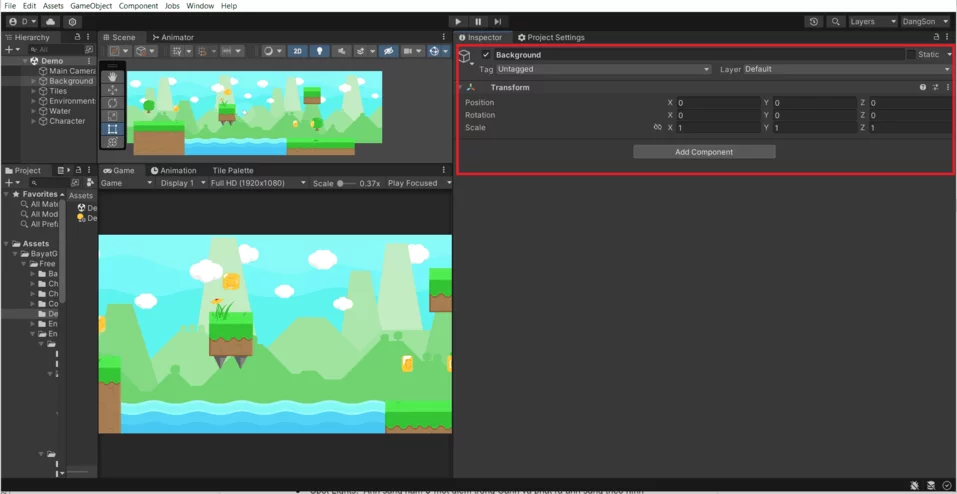Open the Tag dropdown showing Untagged
The image size is (957, 494).
(x=604, y=70)
